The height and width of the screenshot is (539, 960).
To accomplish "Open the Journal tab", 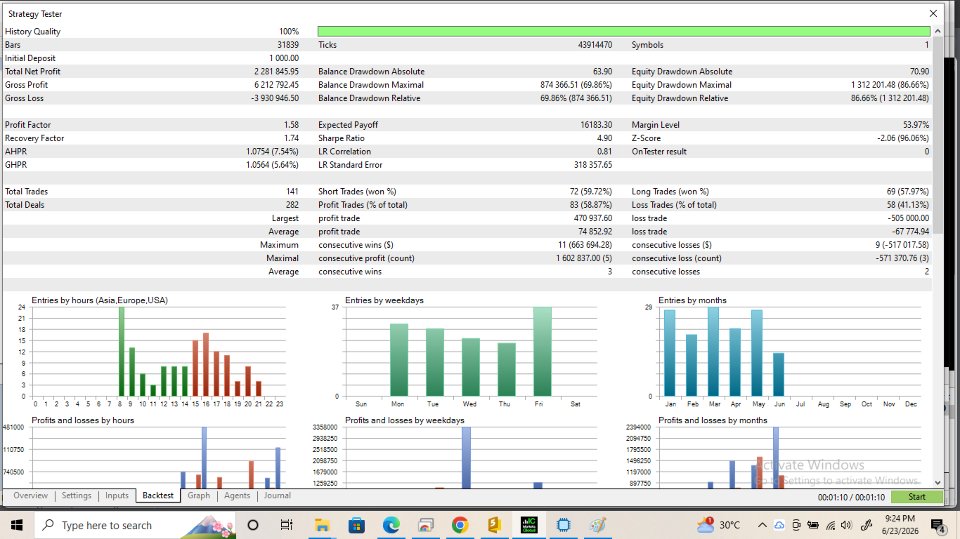I will click(x=277, y=496).
